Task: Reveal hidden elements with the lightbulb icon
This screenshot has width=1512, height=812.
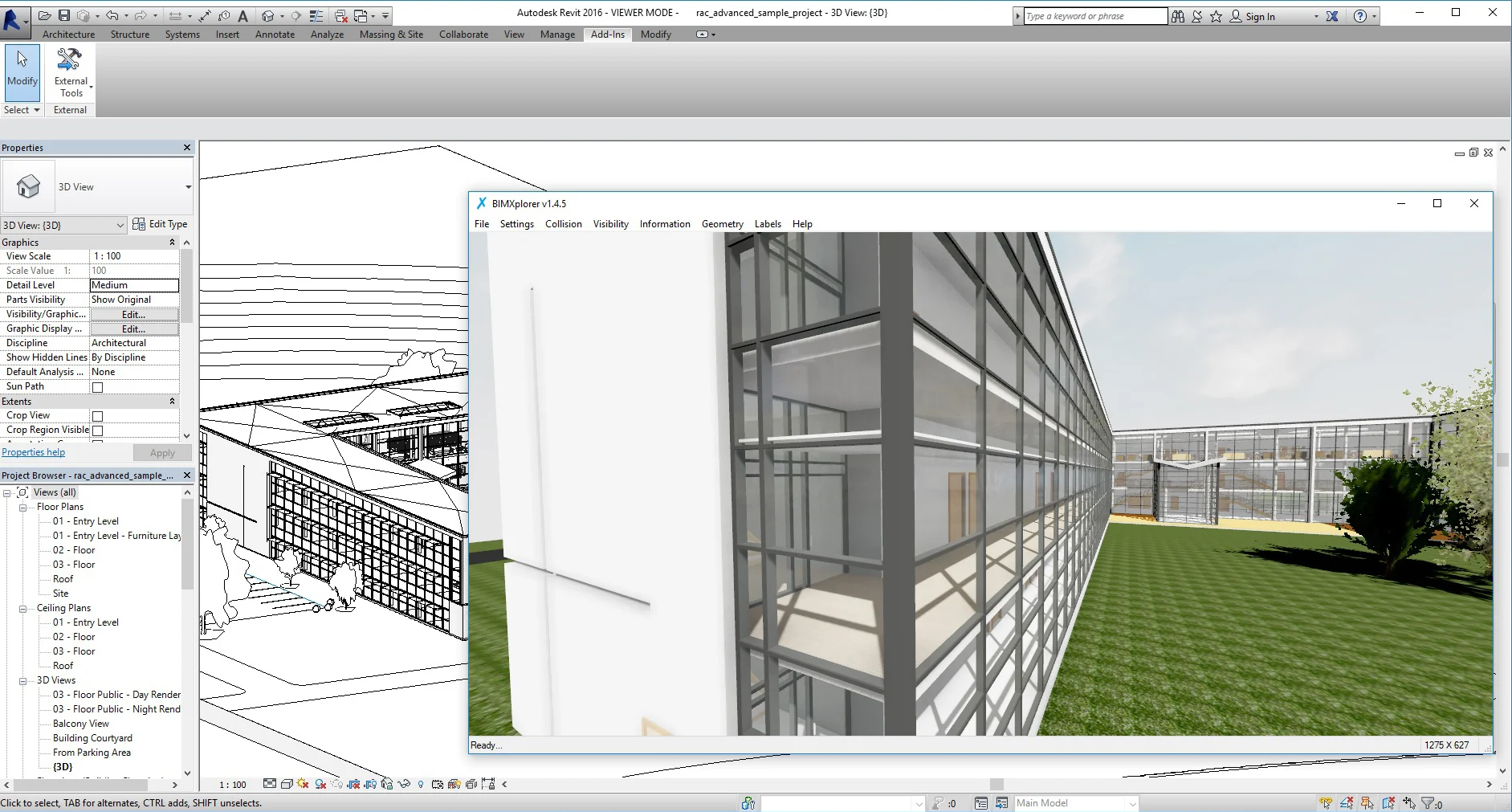Action: [421, 785]
